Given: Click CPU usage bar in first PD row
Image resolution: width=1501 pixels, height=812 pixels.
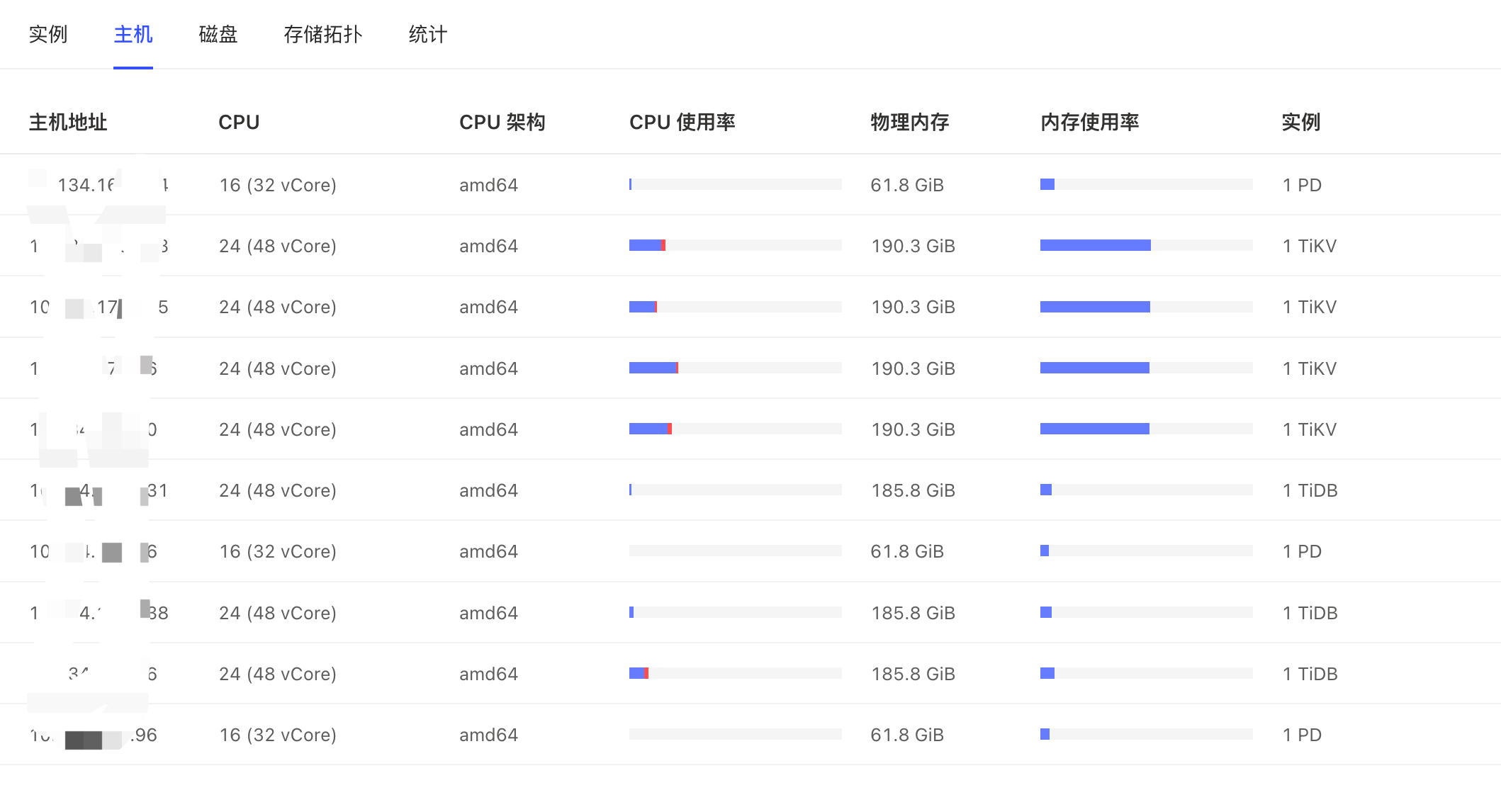Looking at the screenshot, I should click(735, 184).
